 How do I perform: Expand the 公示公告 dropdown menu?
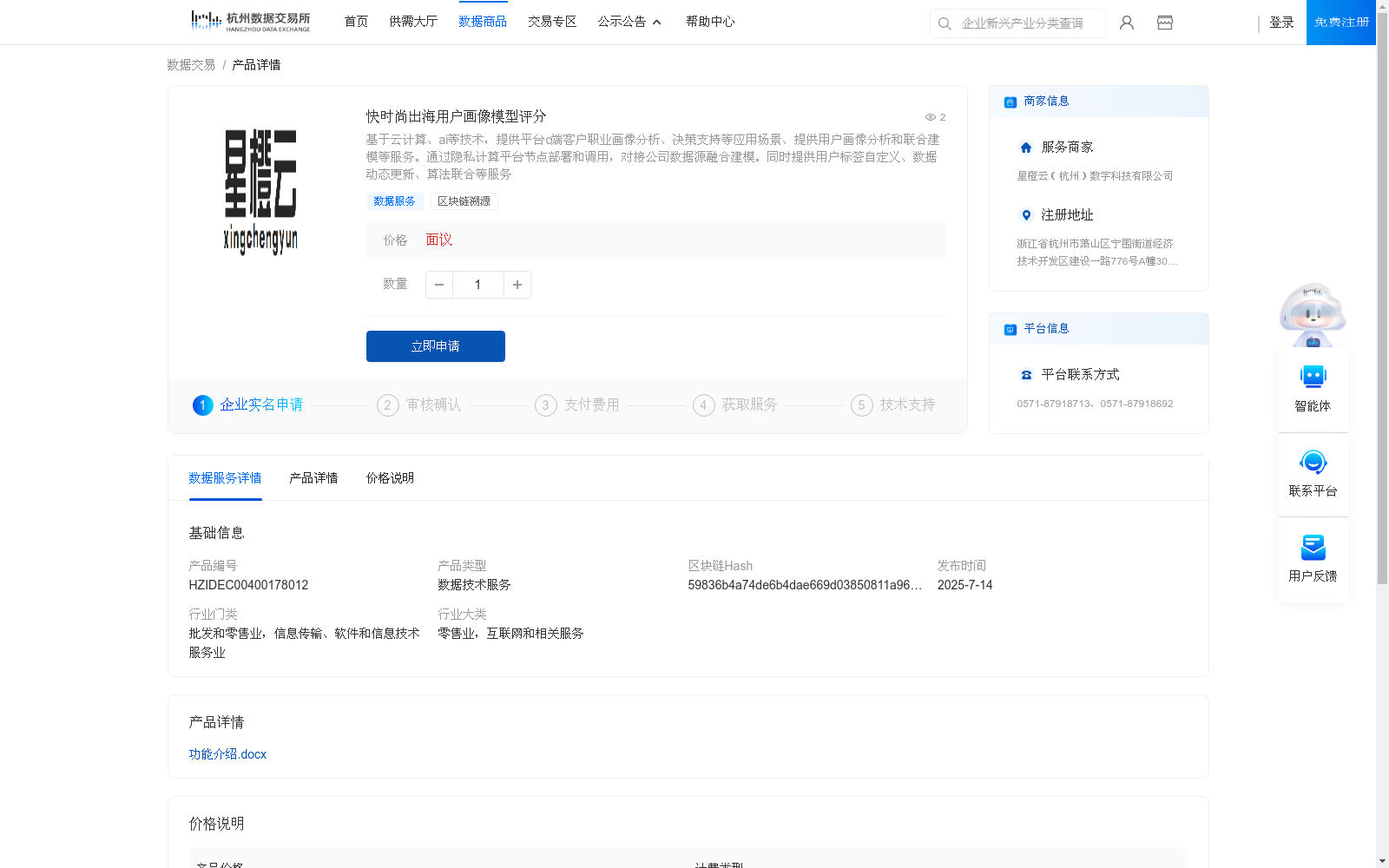click(629, 22)
